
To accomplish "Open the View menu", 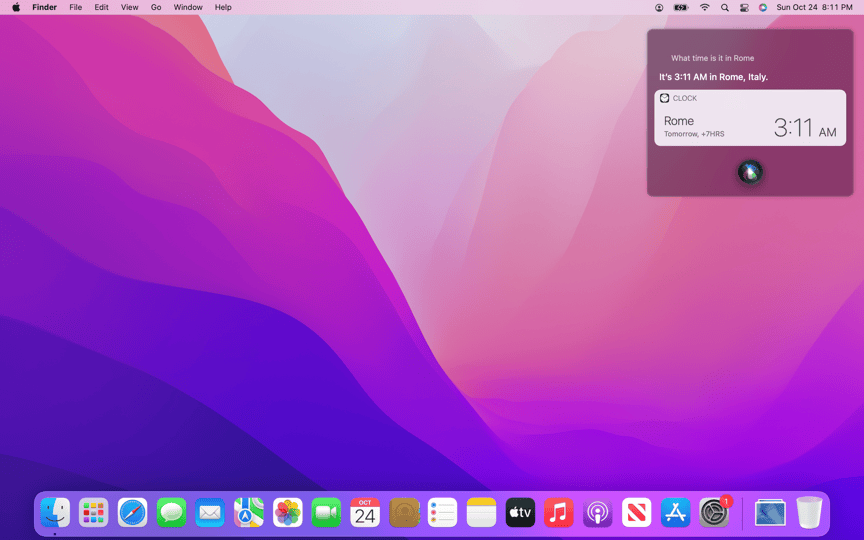I will point(129,7).
